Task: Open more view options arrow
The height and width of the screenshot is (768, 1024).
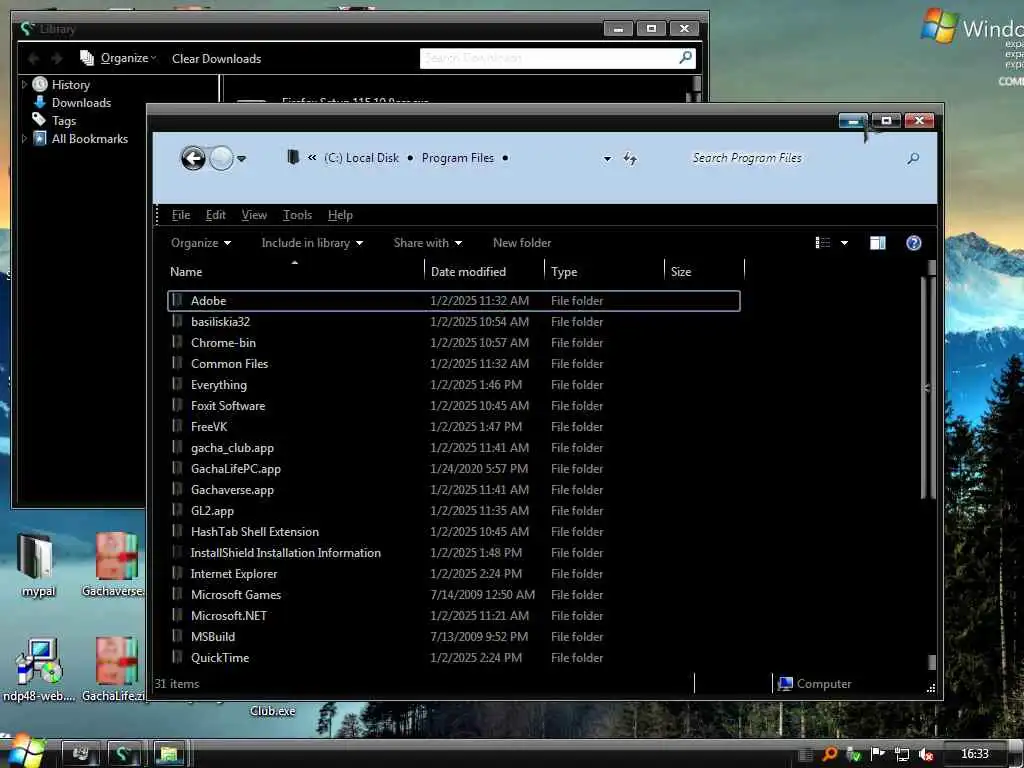Action: pos(844,243)
